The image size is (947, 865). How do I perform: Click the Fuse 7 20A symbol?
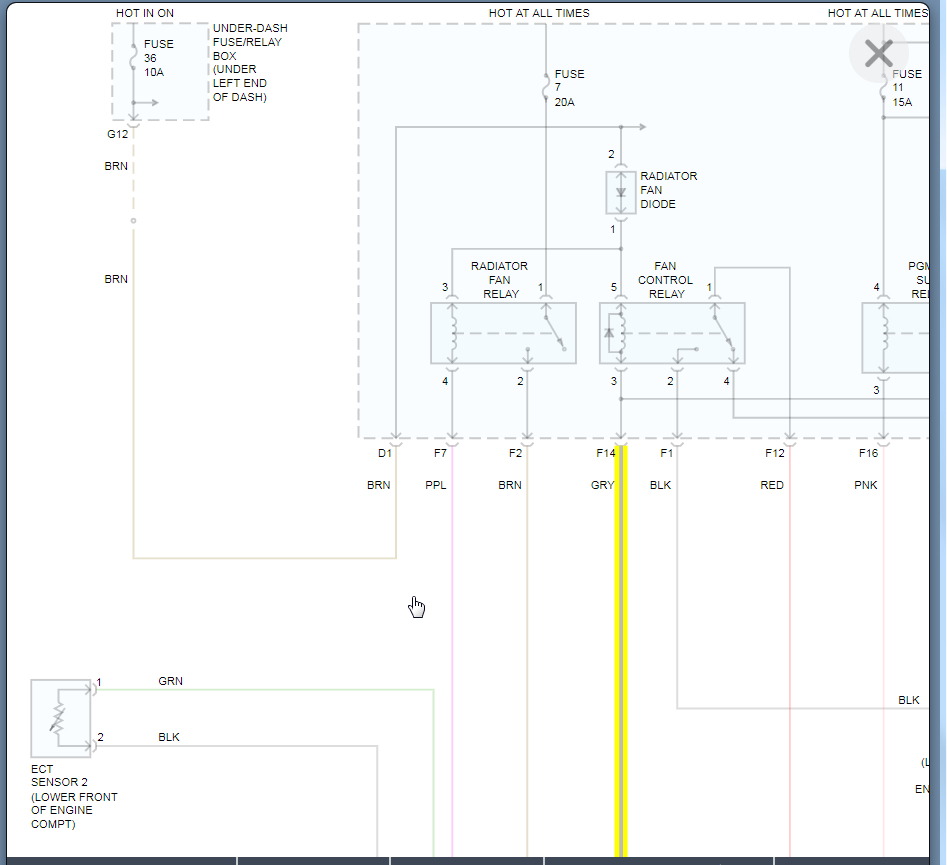(546, 88)
